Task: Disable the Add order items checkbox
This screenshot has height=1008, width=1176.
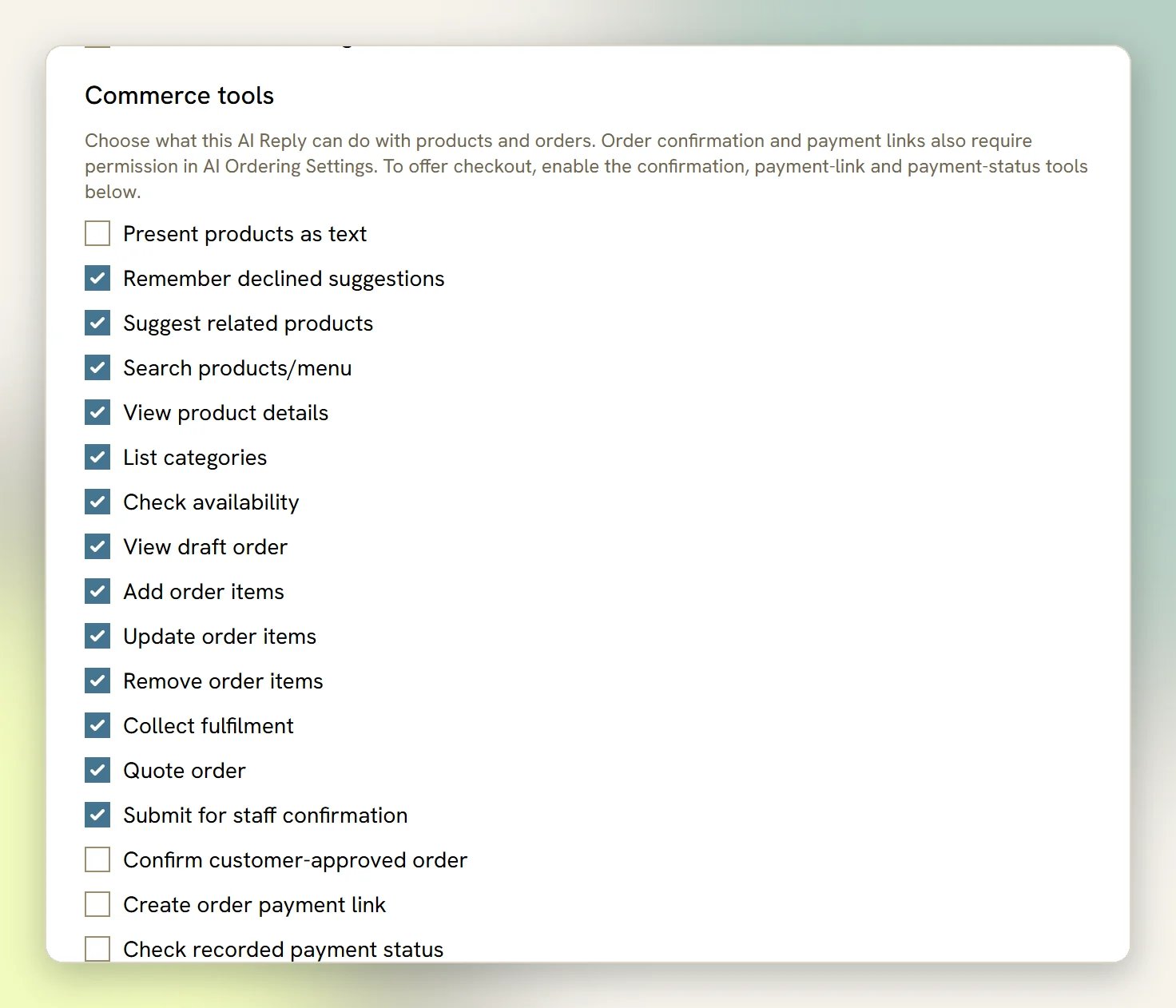Action: pos(97,592)
